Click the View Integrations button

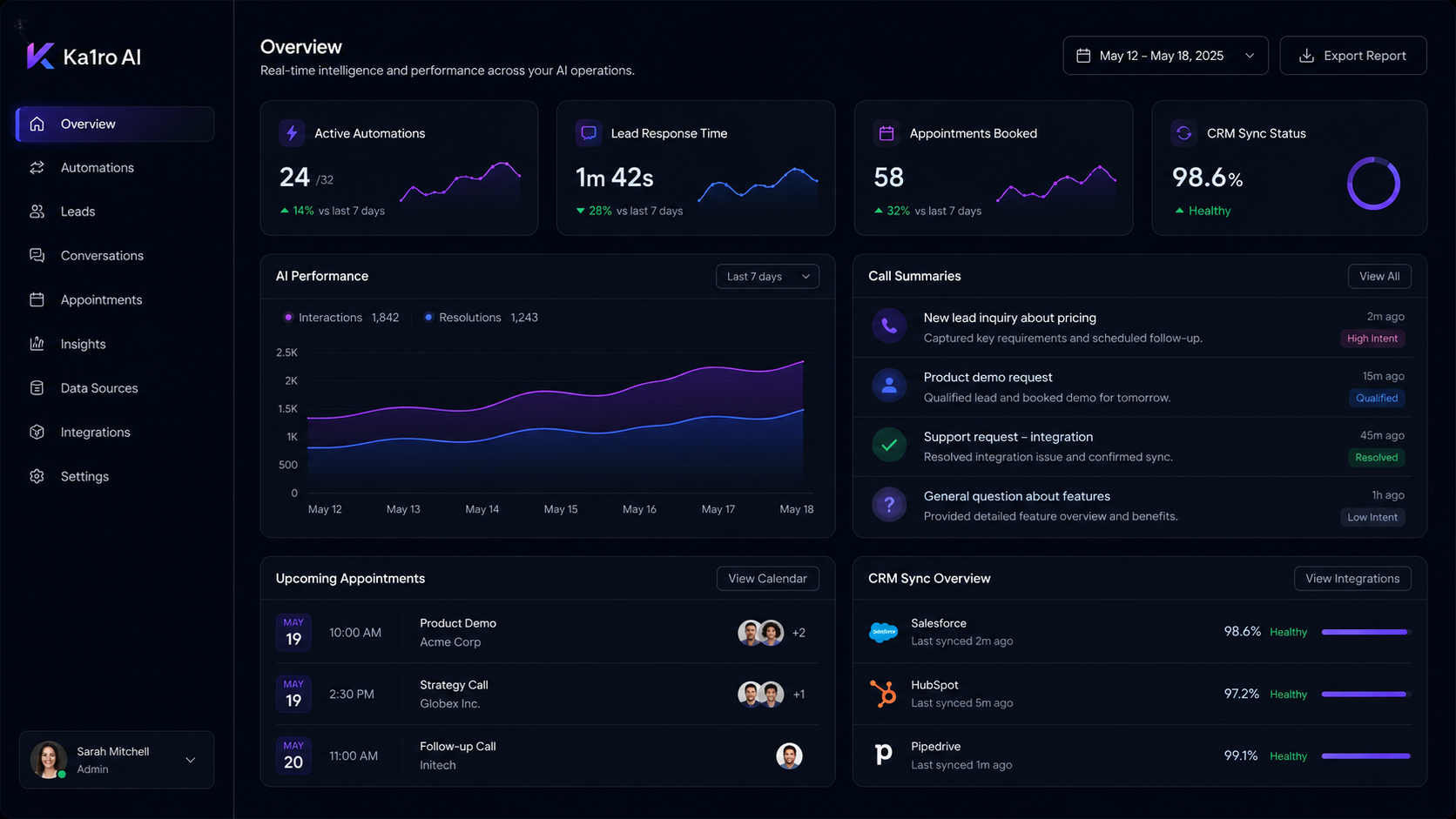click(1352, 579)
